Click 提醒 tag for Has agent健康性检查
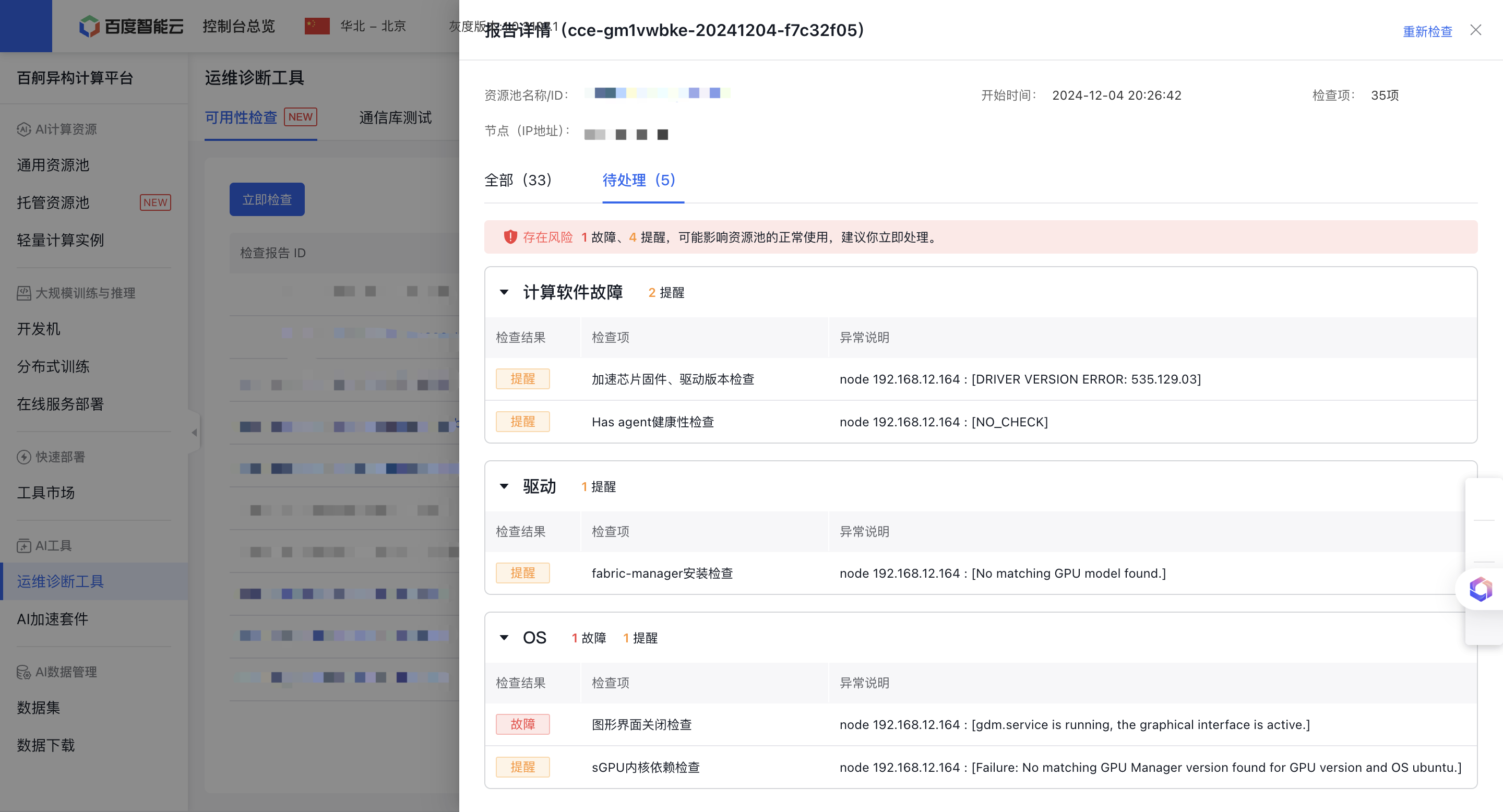The width and height of the screenshot is (1503, 812). click(x=523, y=421)
